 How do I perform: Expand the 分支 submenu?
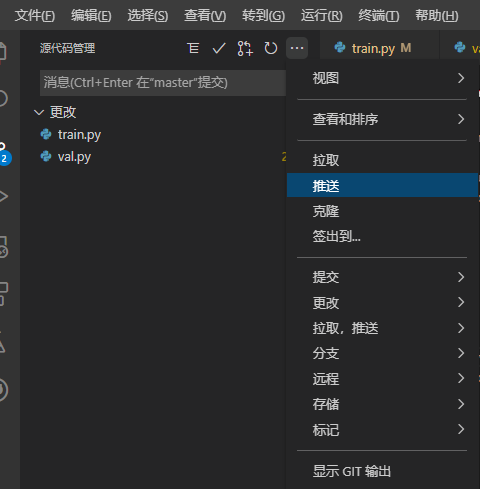point(382,353)
